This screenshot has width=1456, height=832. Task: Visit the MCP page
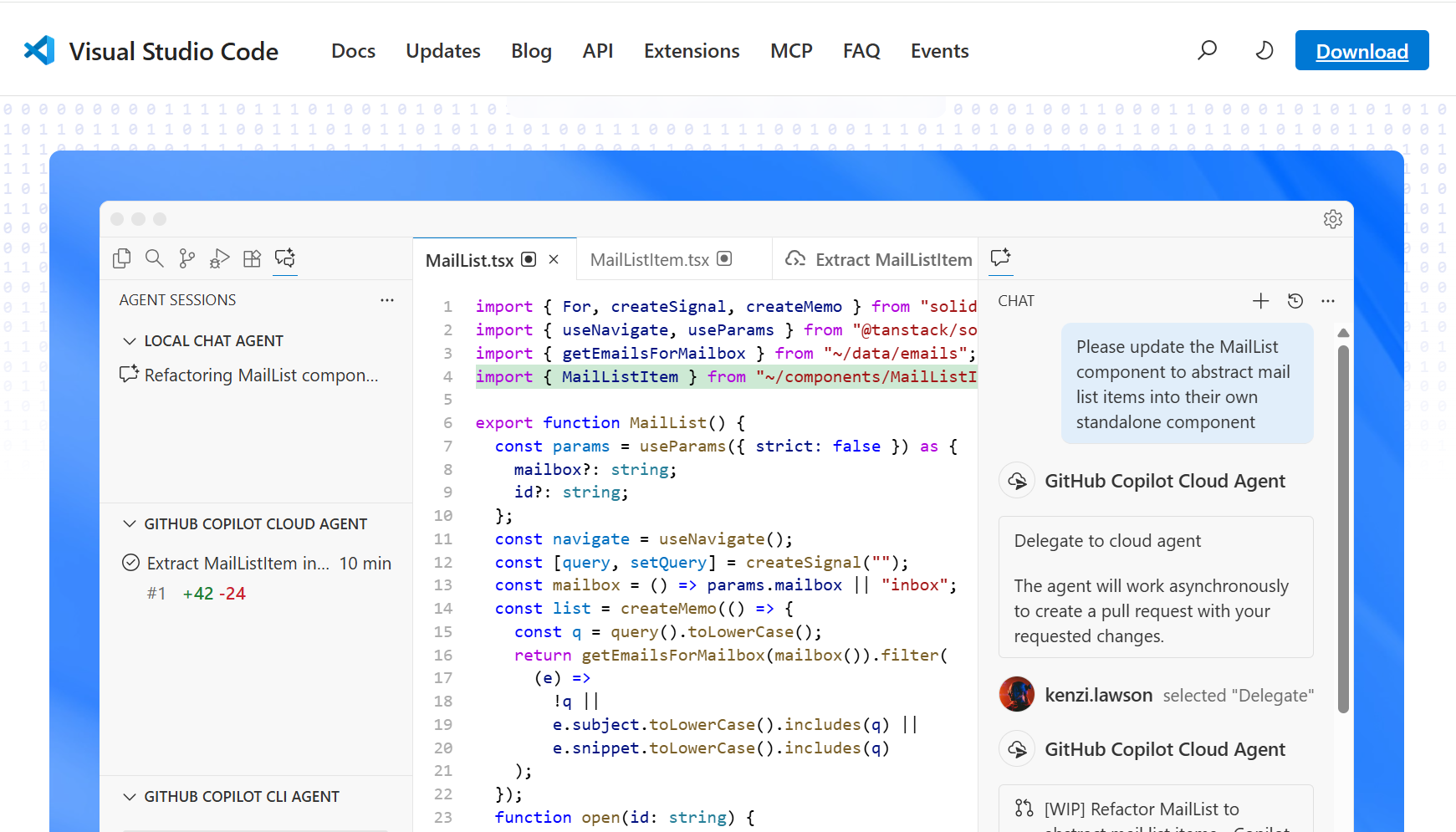tap(791, 51)
